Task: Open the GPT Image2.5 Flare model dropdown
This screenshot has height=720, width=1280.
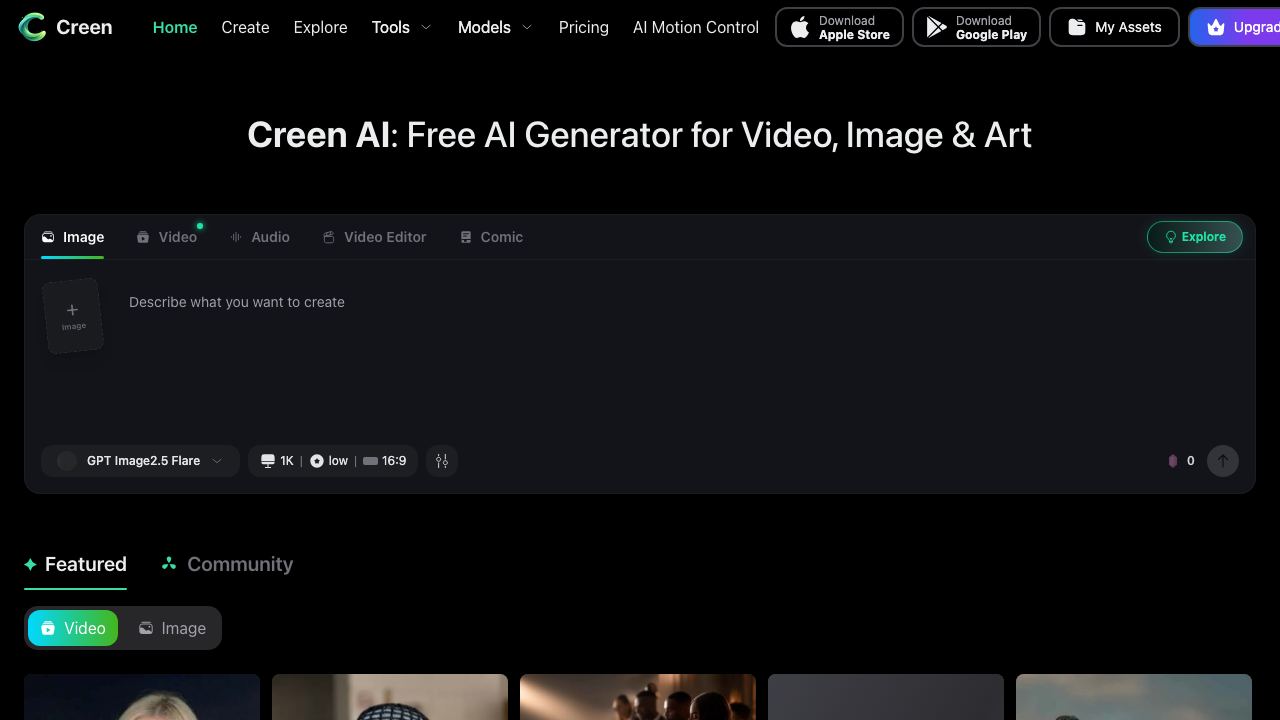Action: pyautogui.click(x=140, y=461)
